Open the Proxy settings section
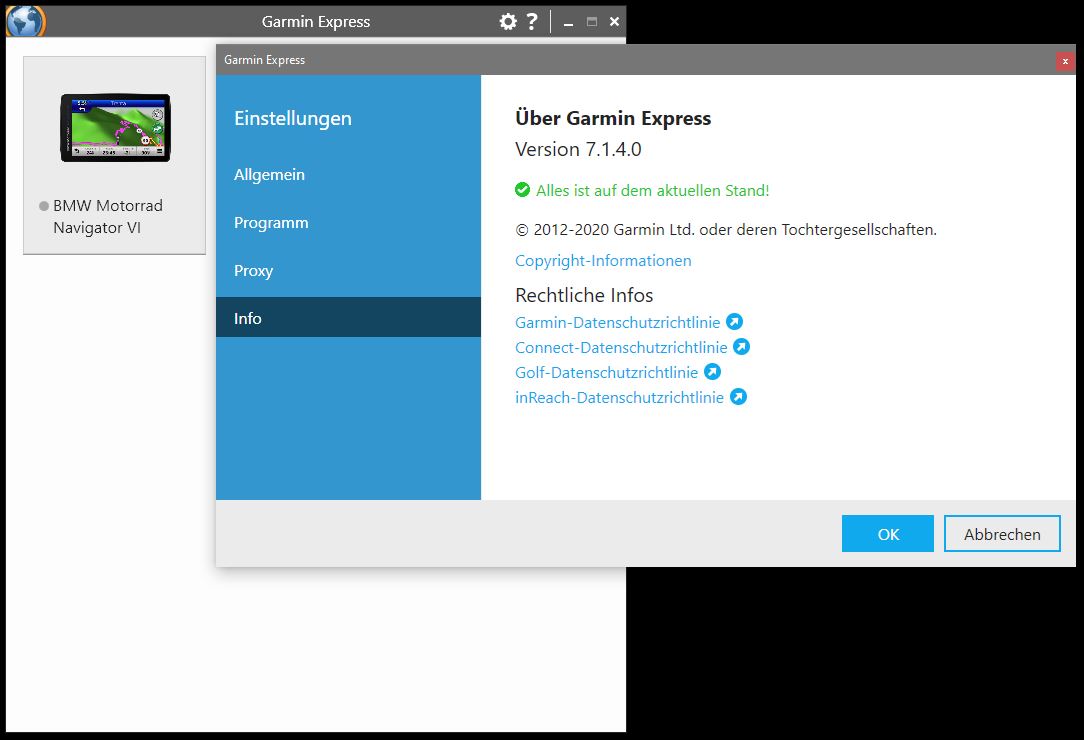The width and height of the screenshot is (1084, 740). pyautogui.click(x=253, y=271)
